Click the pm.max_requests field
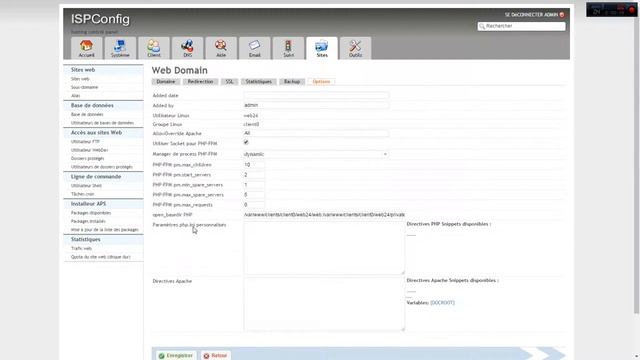 (254, 205)
